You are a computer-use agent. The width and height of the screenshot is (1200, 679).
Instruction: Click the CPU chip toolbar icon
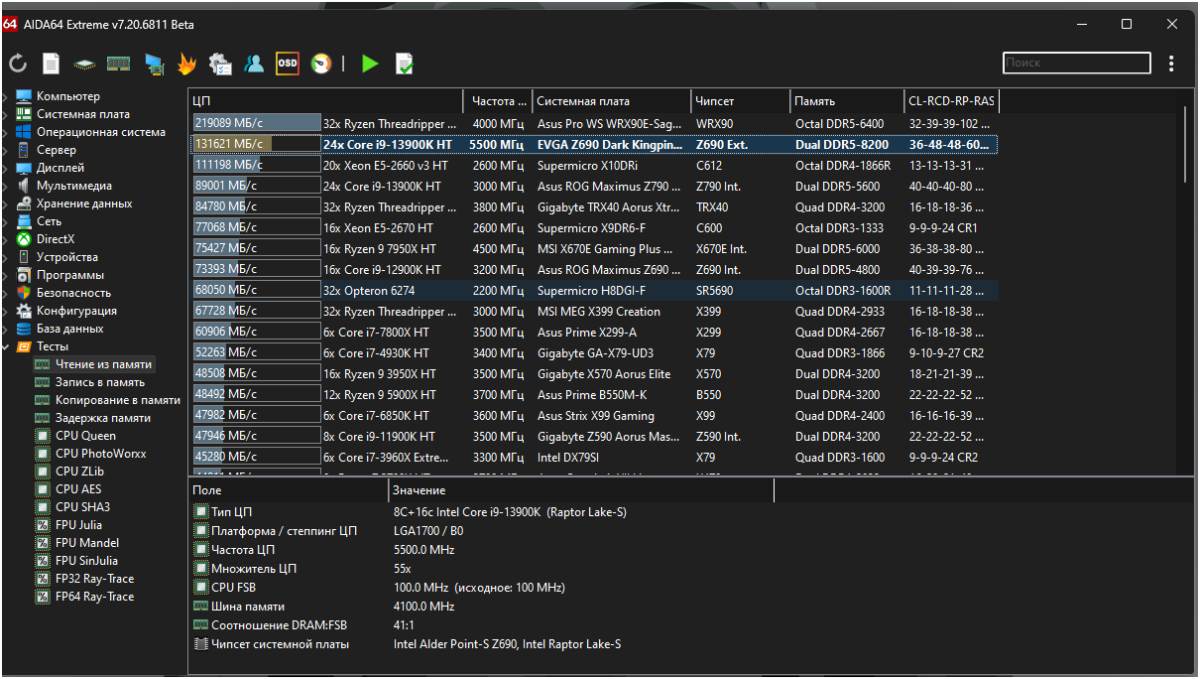point(85,64)
